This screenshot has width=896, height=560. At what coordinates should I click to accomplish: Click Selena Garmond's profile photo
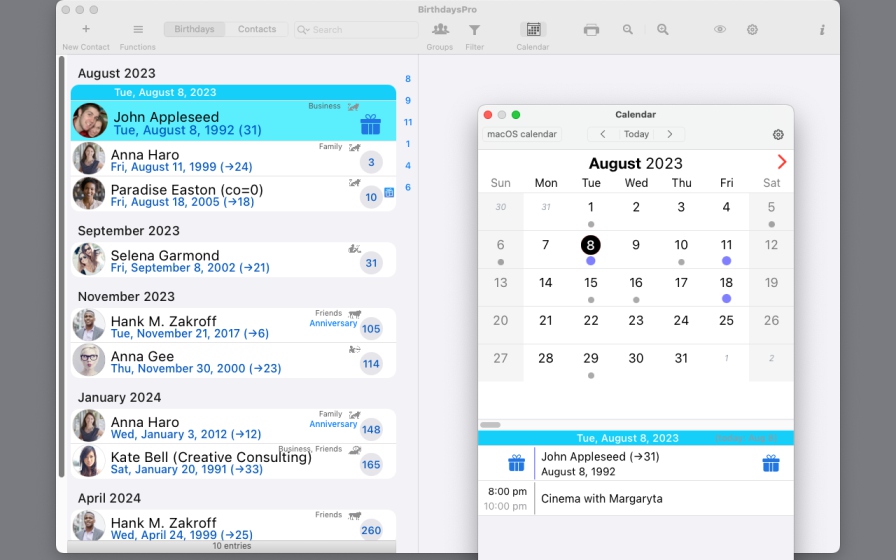pyautogui.click(x=89, y=259)
